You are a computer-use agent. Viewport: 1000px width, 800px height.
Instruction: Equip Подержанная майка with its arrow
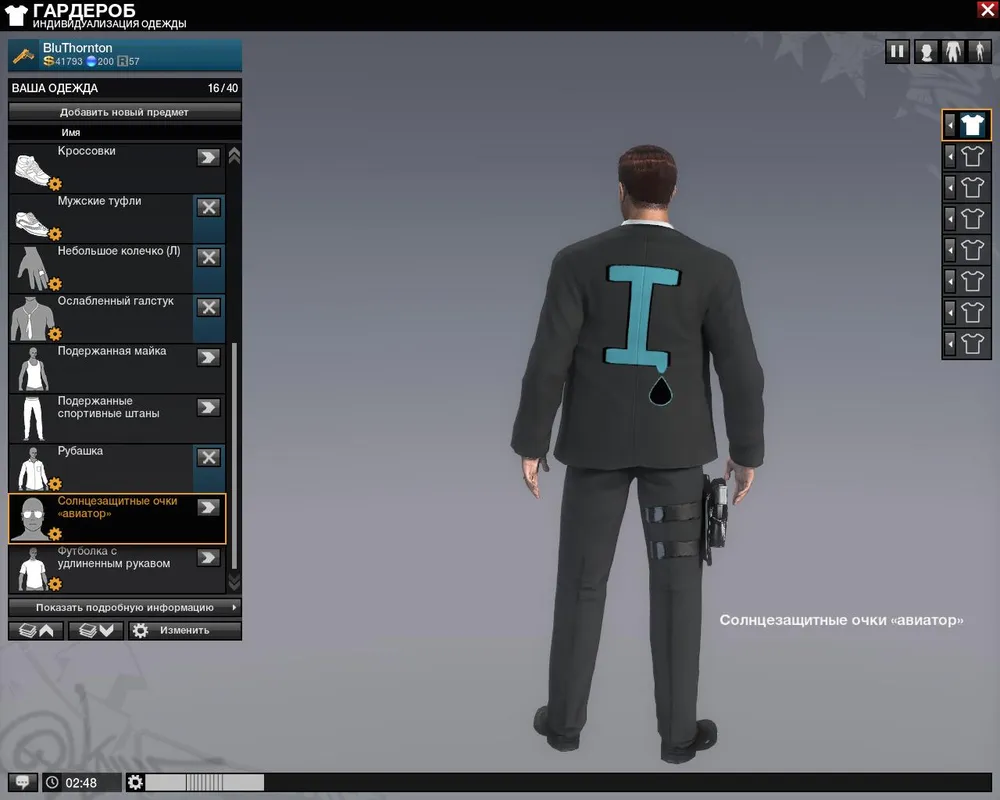click(208, 357)
